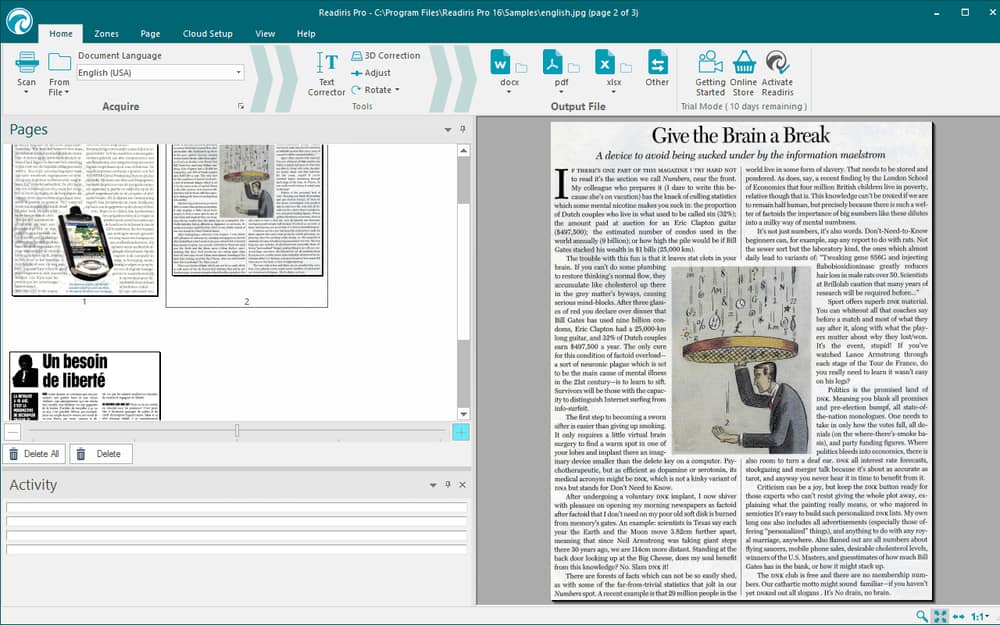Open the Acquire group dialog launcher
This screenshot has height=625, width=1000.
pos(241,107)
